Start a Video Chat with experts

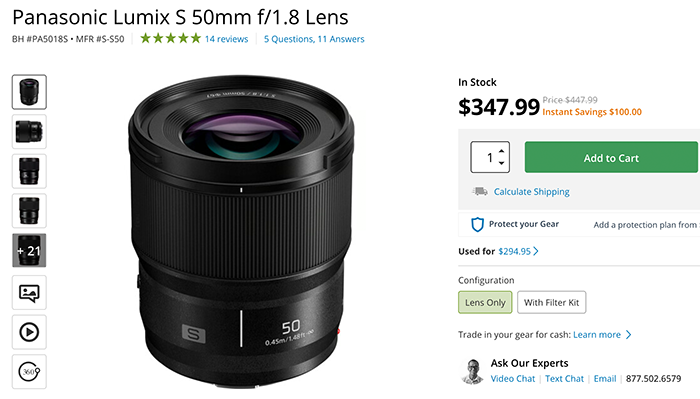tap(512, 378)
